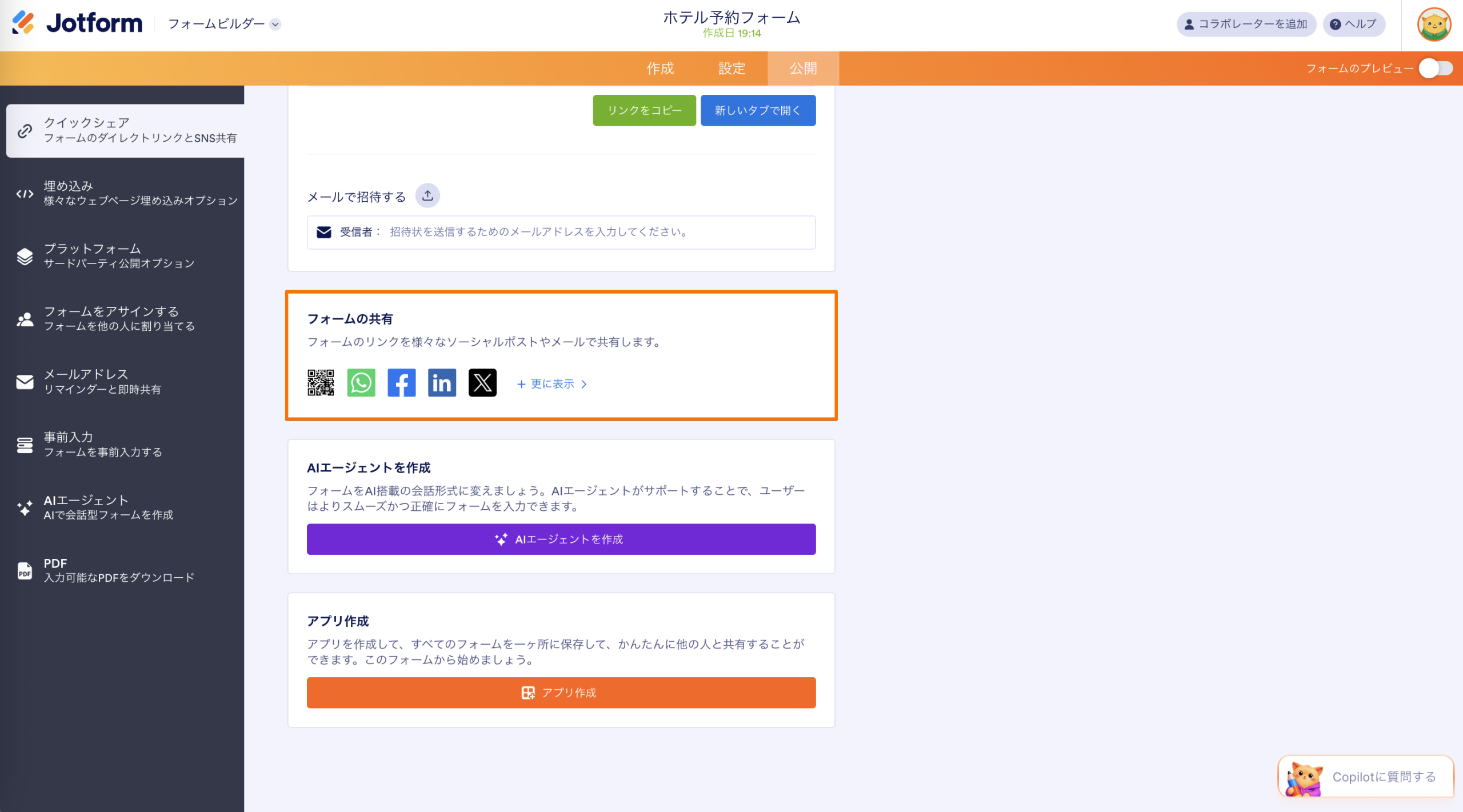Click the embed code icon
This screenshot has width=1463, height=812.
25,194
